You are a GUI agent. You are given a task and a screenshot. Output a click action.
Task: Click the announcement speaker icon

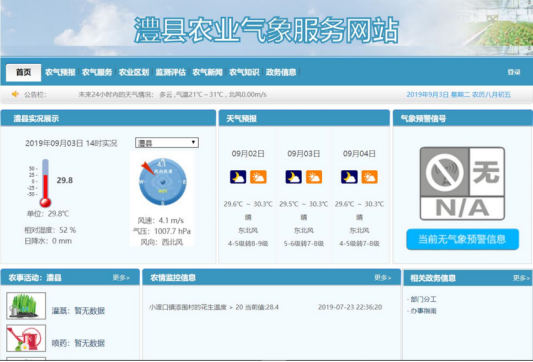click(15, 94)
